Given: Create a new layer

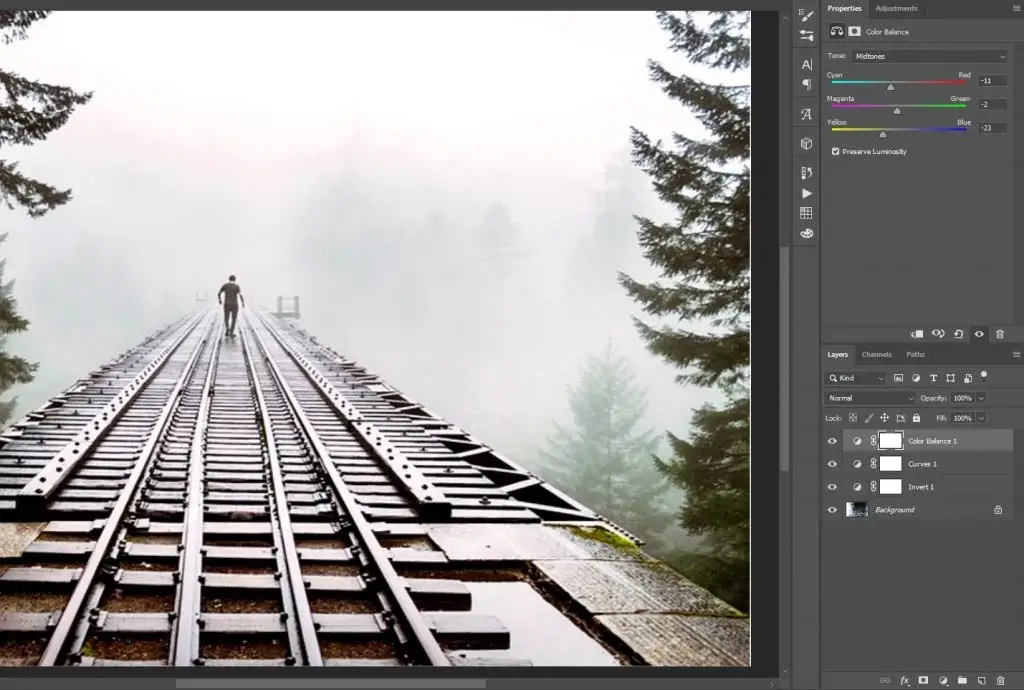Looking at the screenshot, I should click(x=981, y=681).
